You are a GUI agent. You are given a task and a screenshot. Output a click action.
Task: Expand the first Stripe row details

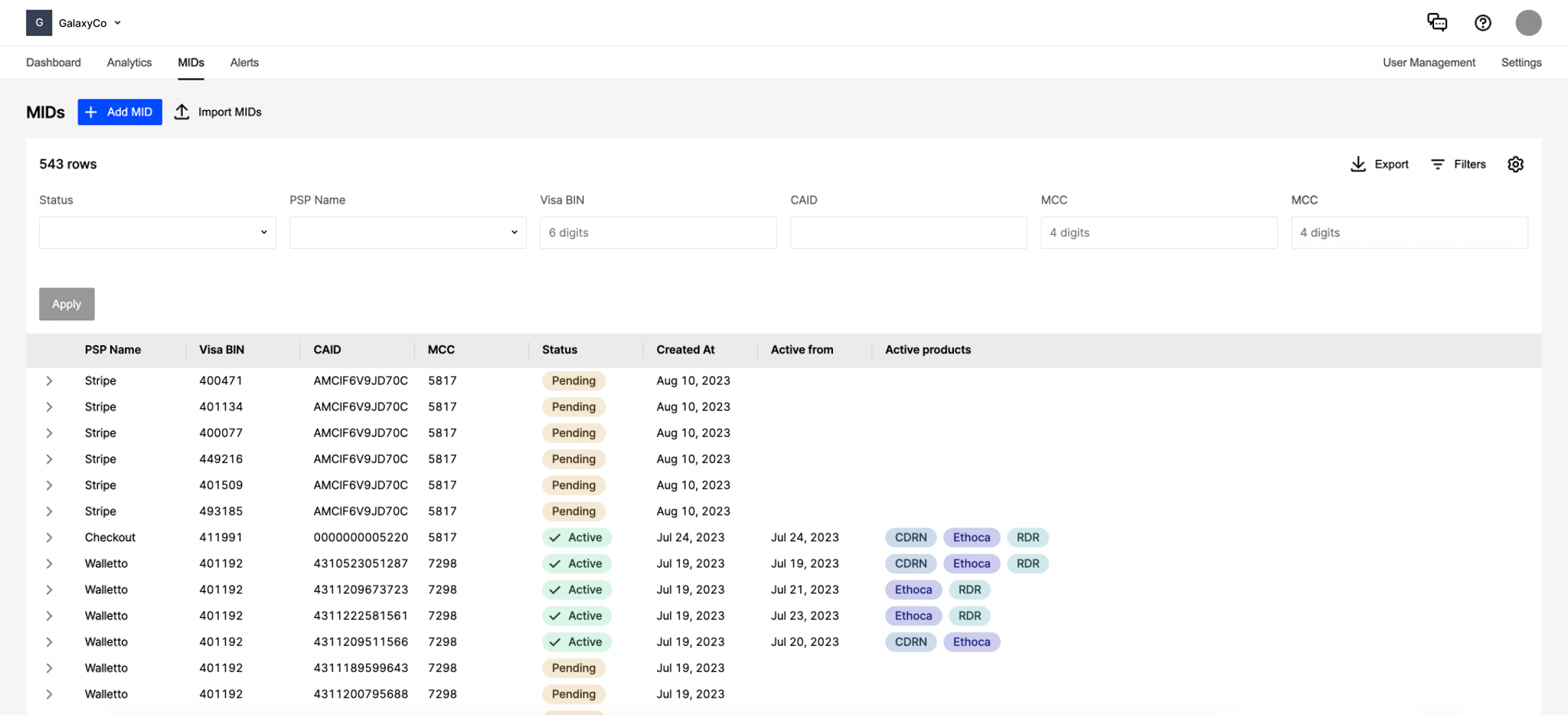pos(49,380)
